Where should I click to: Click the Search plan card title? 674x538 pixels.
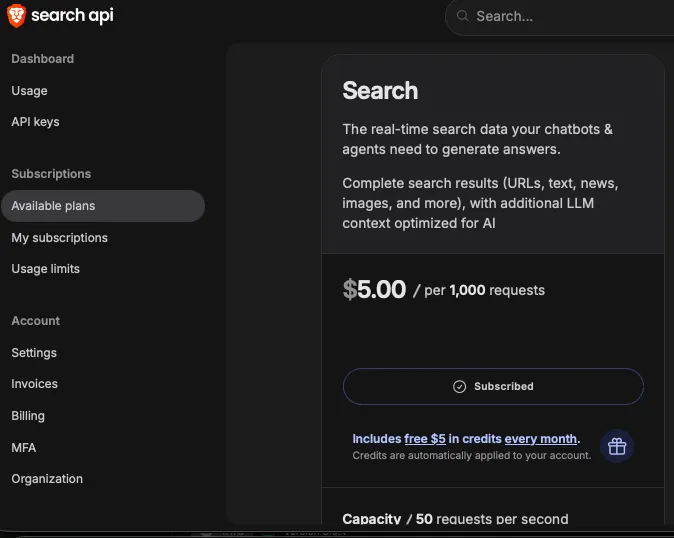pyautogui.click(x=380, y=91)
